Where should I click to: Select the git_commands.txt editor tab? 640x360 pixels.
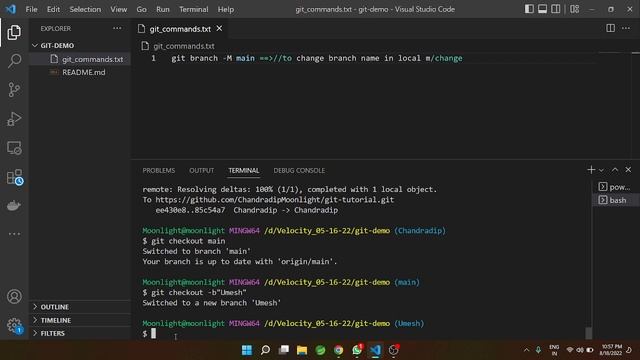pos(180,29)
